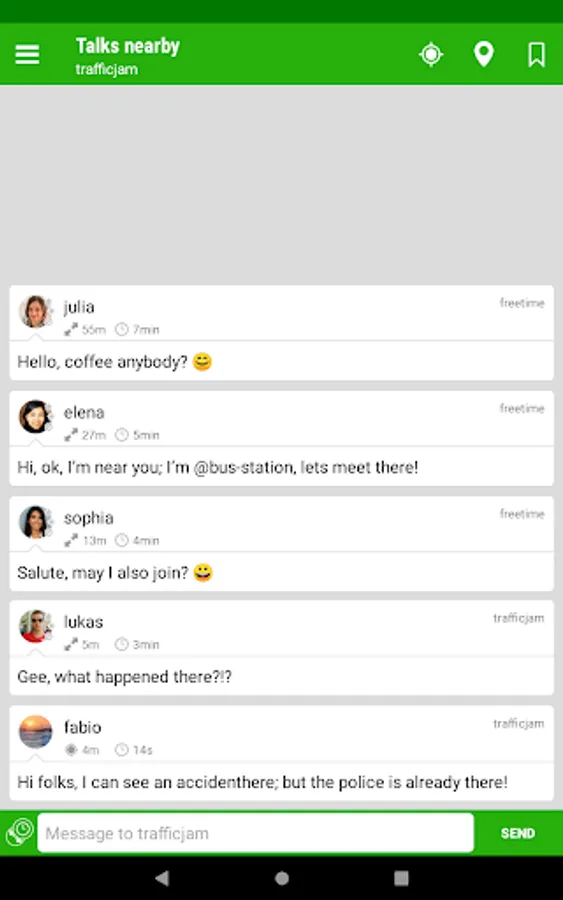This screenshot has width=563, height=900.
Task: Open the map pin location icon
Action: [484, 55]
